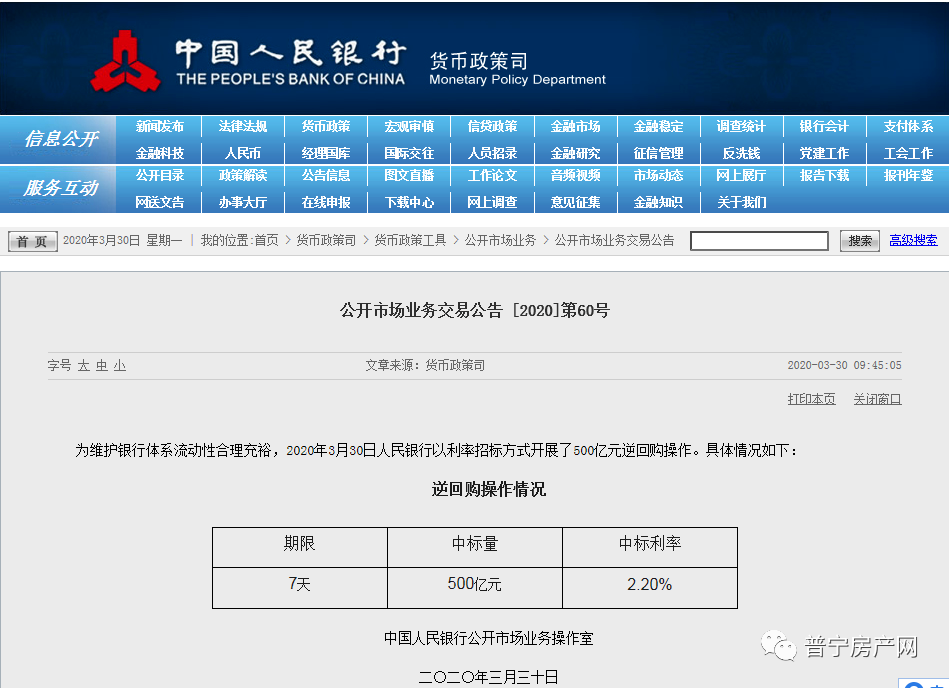
Task: Open the 调查统计 menu item
Action: click(741, 126)
